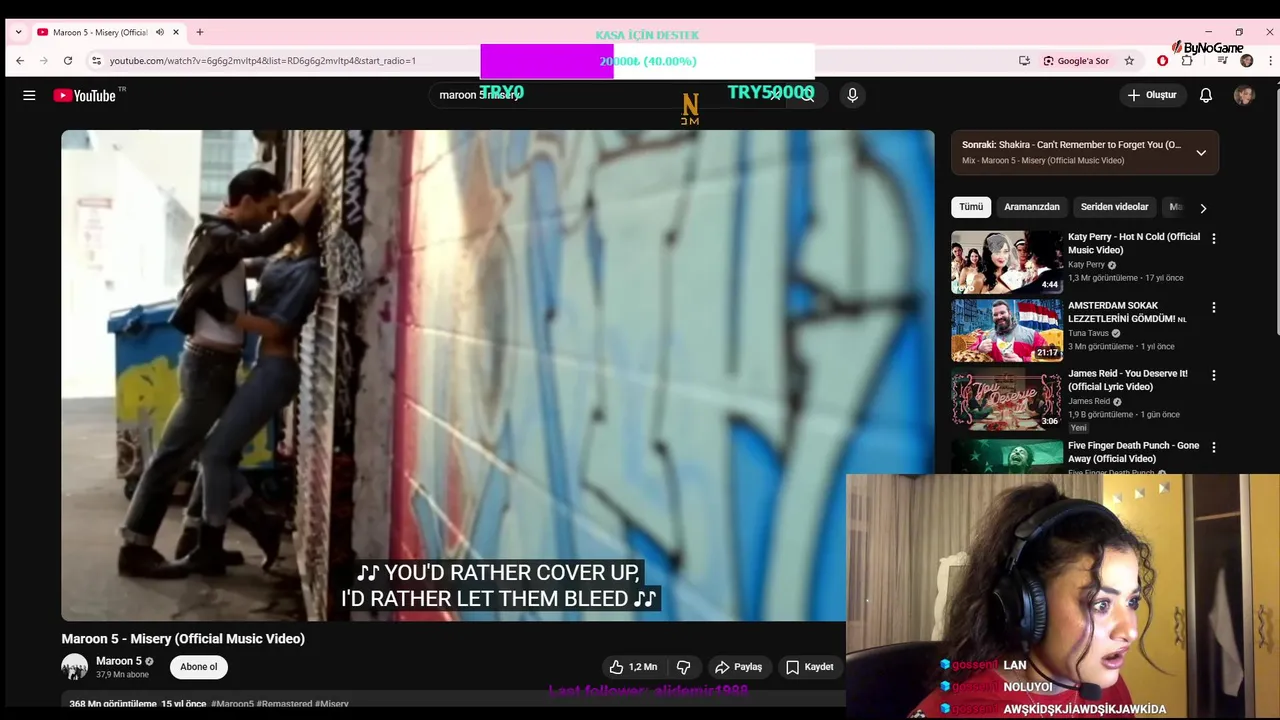
Task: Open James Reid You Deserve It thumbnail
Action: pos(1007,398)
